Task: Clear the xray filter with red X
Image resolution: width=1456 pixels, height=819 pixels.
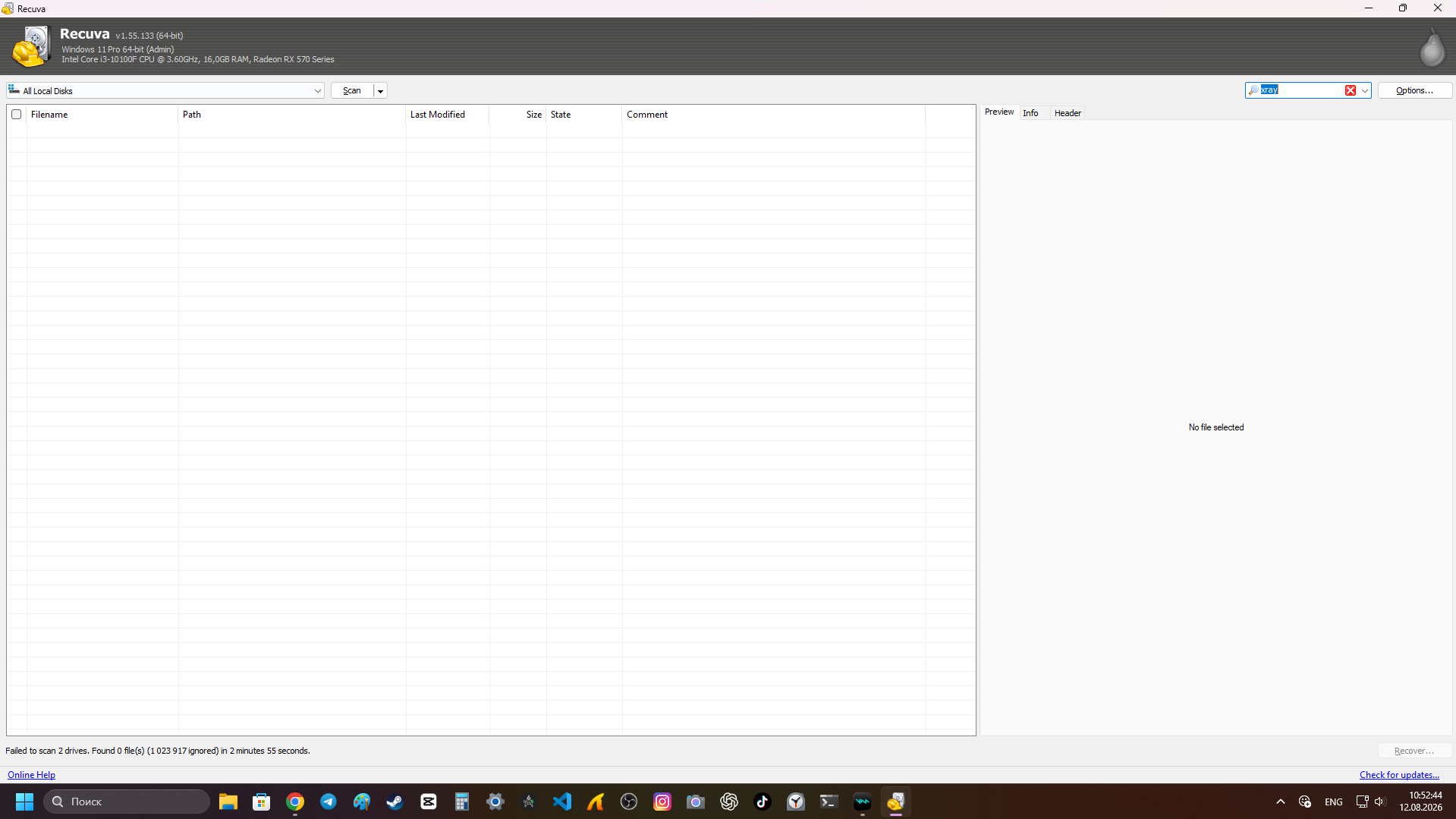Action: (1351, 90)
